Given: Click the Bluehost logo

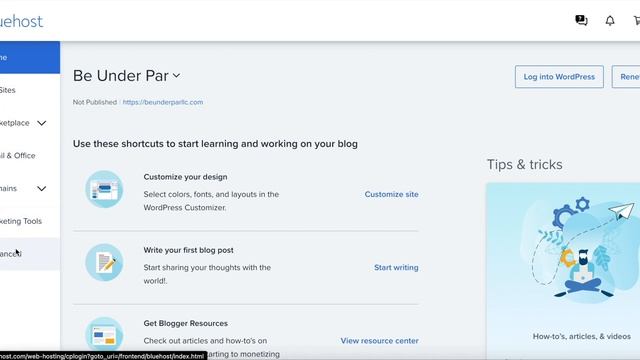Looking at the screenshot, I should [x=21, y=21].
